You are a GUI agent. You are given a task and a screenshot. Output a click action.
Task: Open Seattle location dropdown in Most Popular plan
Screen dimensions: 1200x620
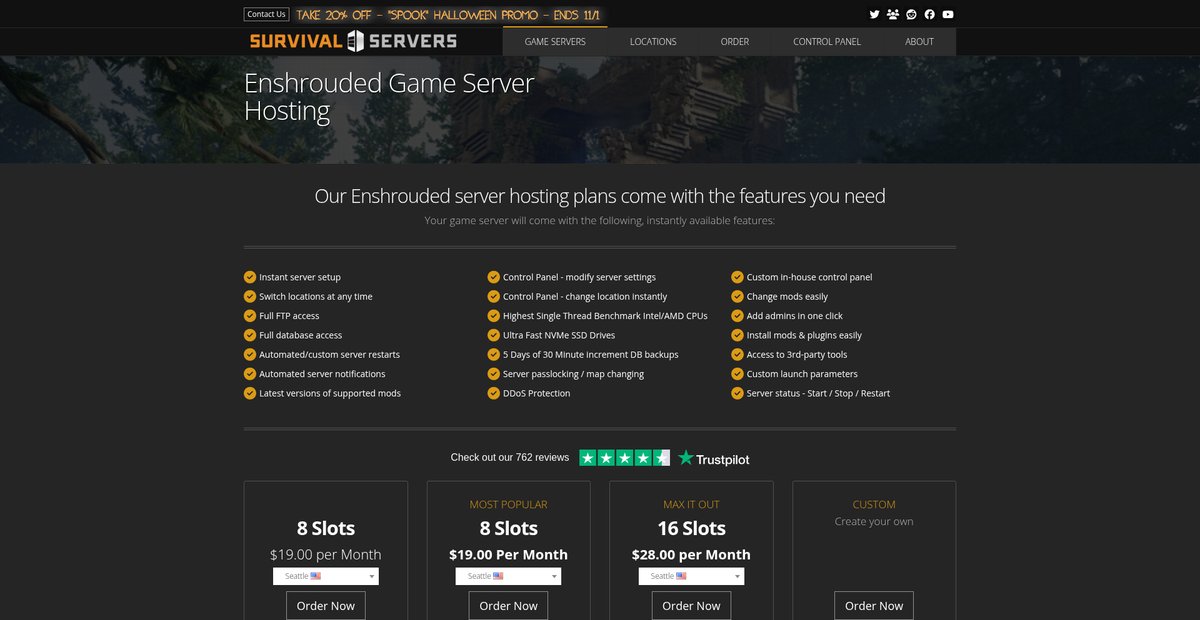pyautogui.click(x=508, y=576)
